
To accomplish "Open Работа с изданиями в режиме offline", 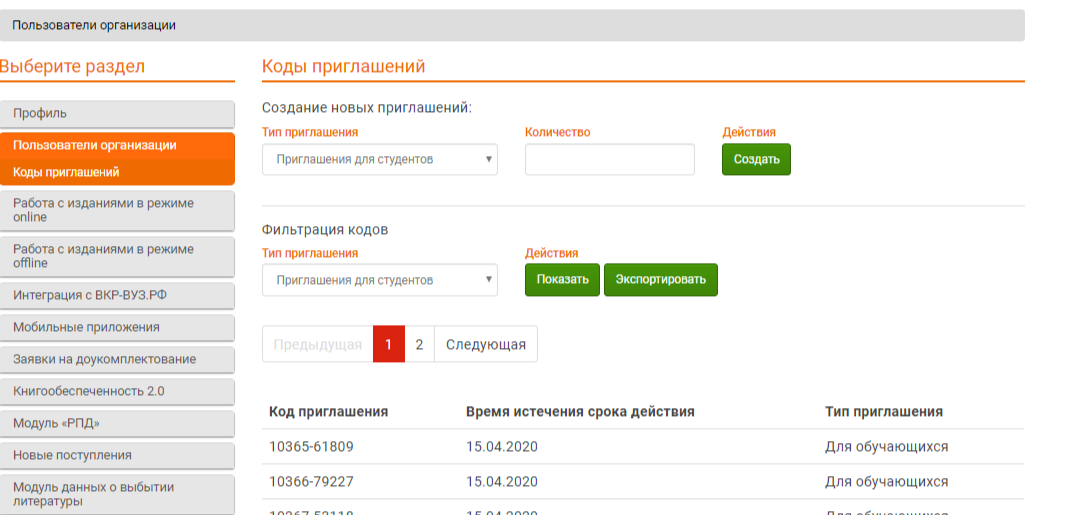I will point(117,256).
